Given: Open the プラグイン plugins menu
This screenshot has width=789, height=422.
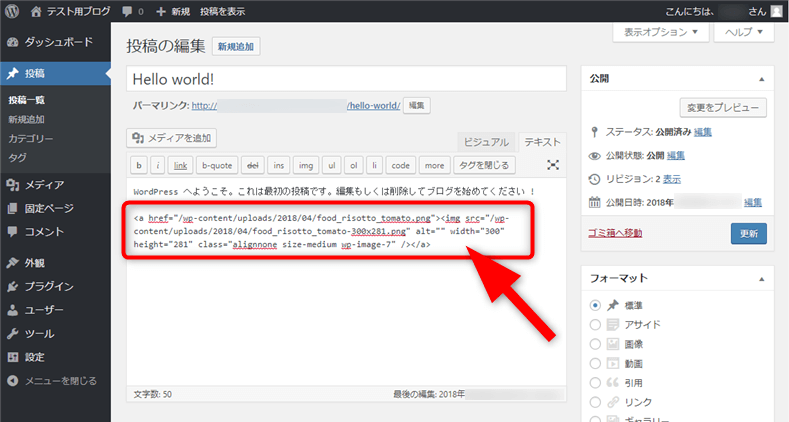Looking at the screenshot, I should point(49,286).
